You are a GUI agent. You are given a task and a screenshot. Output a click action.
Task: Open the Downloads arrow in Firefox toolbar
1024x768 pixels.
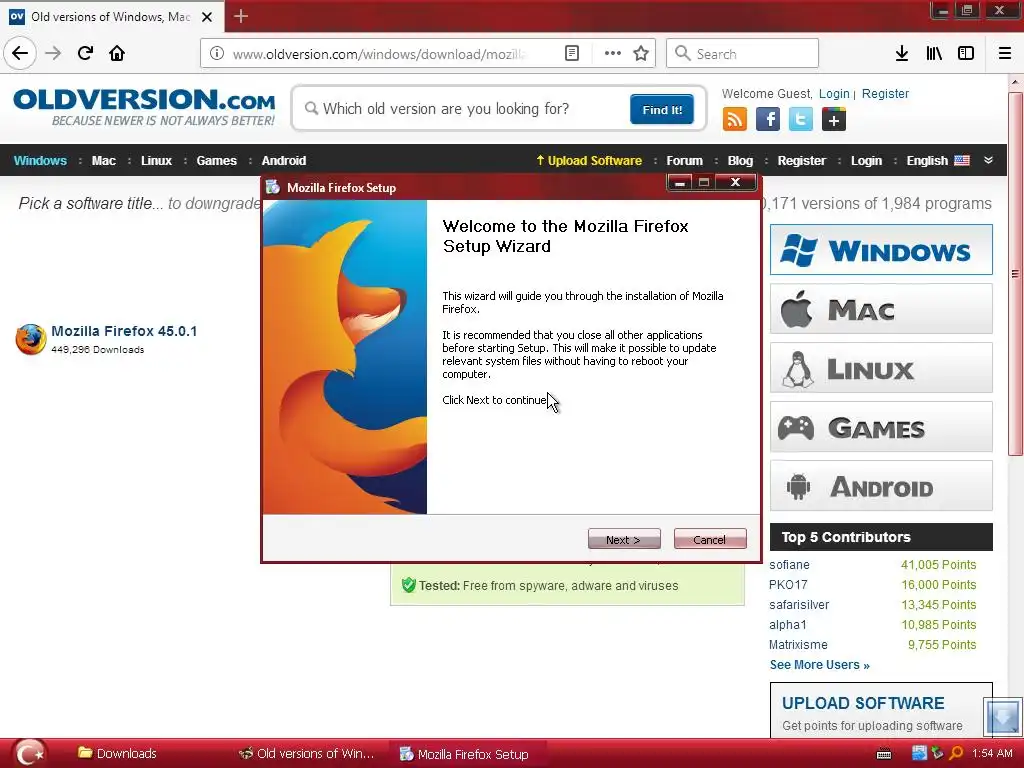pyautogui.click(x=902, y=54)
